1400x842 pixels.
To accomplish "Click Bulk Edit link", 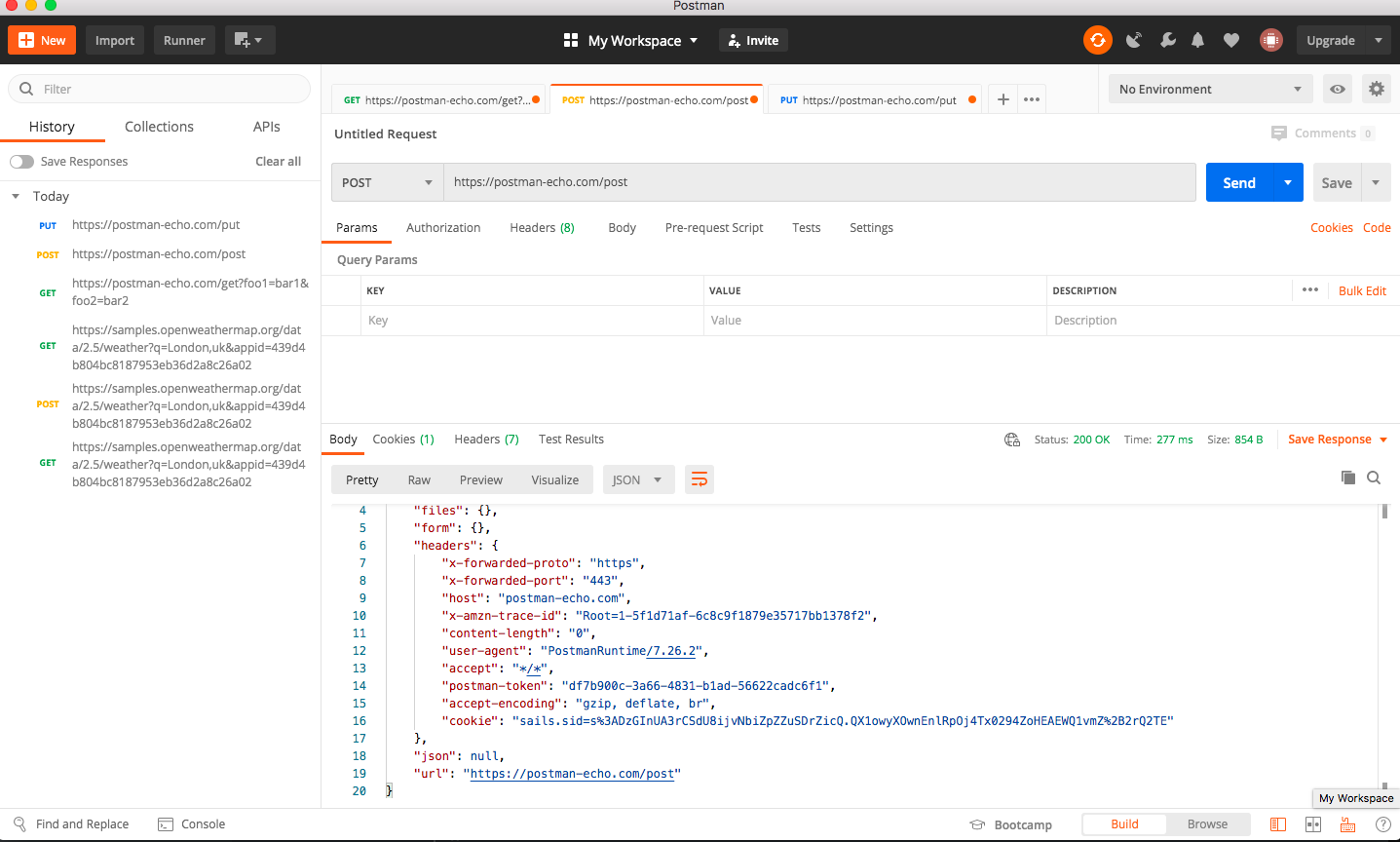I will pos(1362,290).
